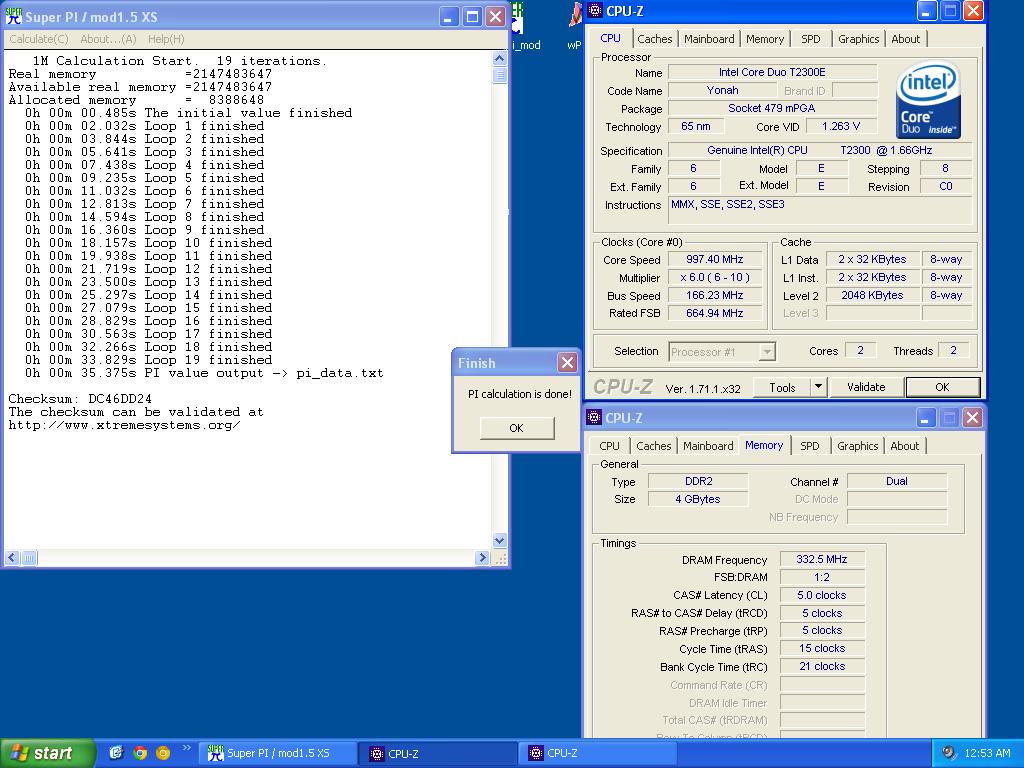Click the Intel Core Duo T2300E name field
Screen dimensions: 1024x768
(772, 72)
